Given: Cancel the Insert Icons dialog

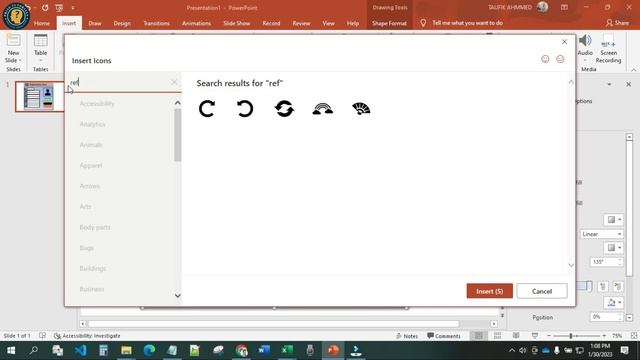Looking at the screenshot, I should click(x=542, y=291).
